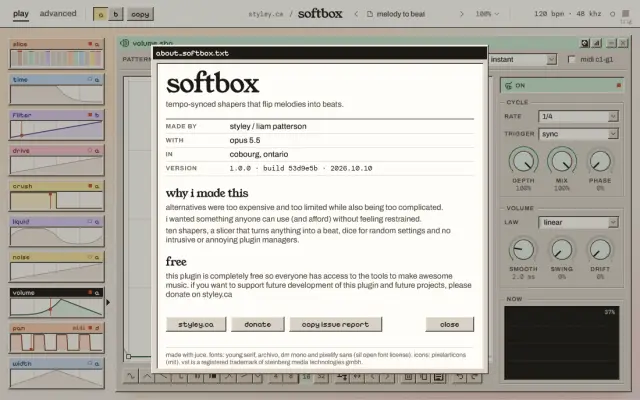Screen dimensions: 640x400
Task: Click the ramp icon in shaper header
Action: point(597,43)
